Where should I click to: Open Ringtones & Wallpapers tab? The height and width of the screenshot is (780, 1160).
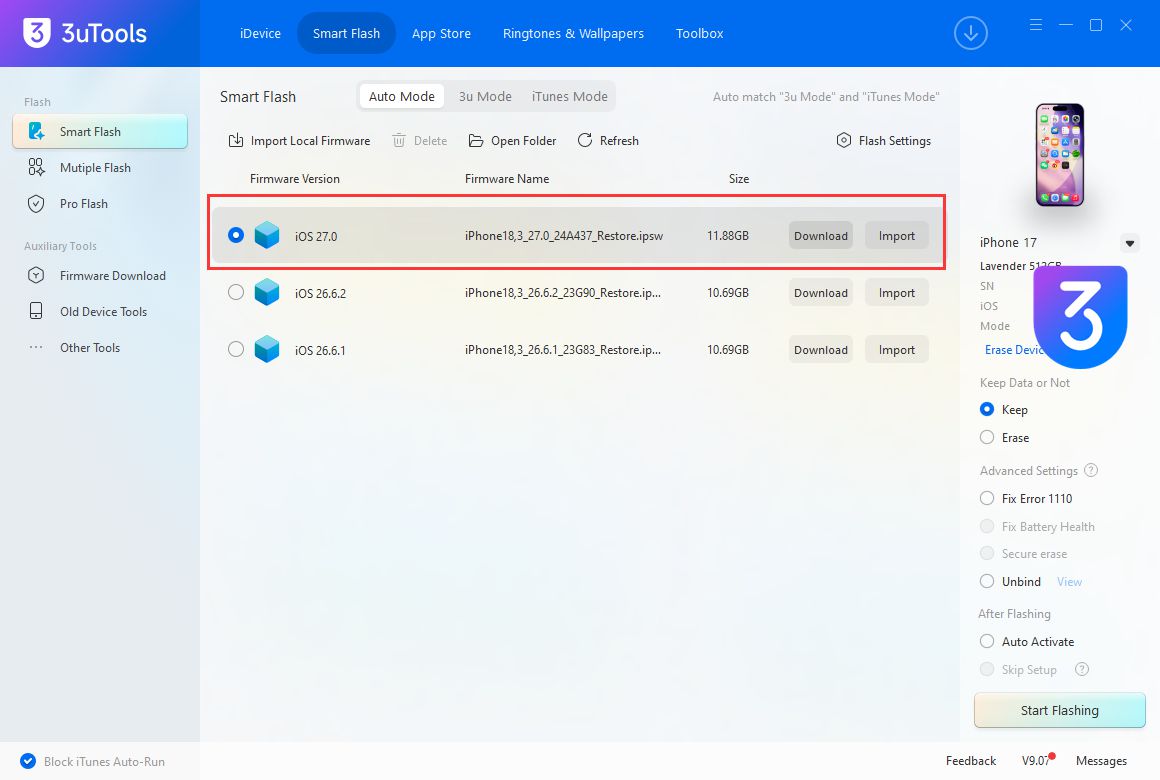tap(573, 33)
